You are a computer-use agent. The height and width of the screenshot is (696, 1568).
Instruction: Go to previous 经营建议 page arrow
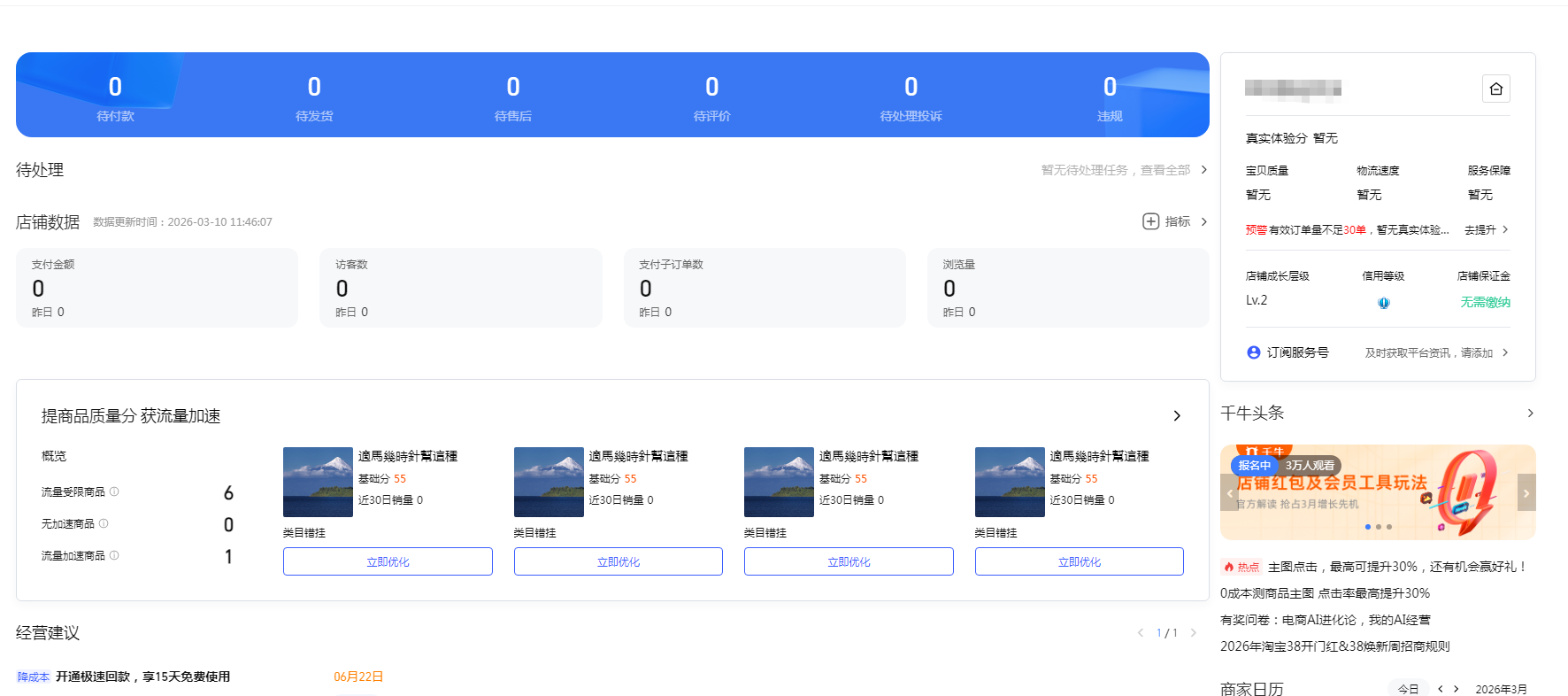tap(1141, 632)
